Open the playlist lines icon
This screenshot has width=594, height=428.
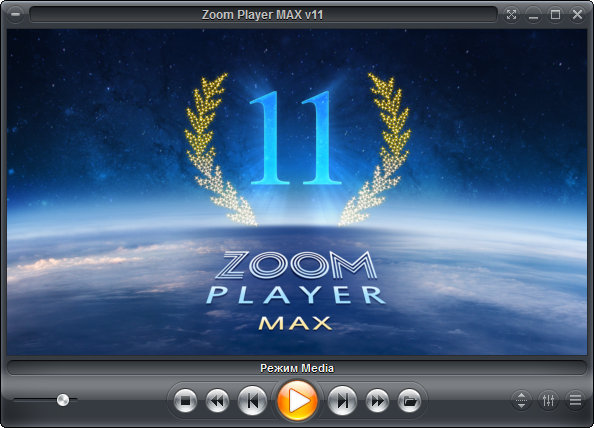click(x=575, y=400)
